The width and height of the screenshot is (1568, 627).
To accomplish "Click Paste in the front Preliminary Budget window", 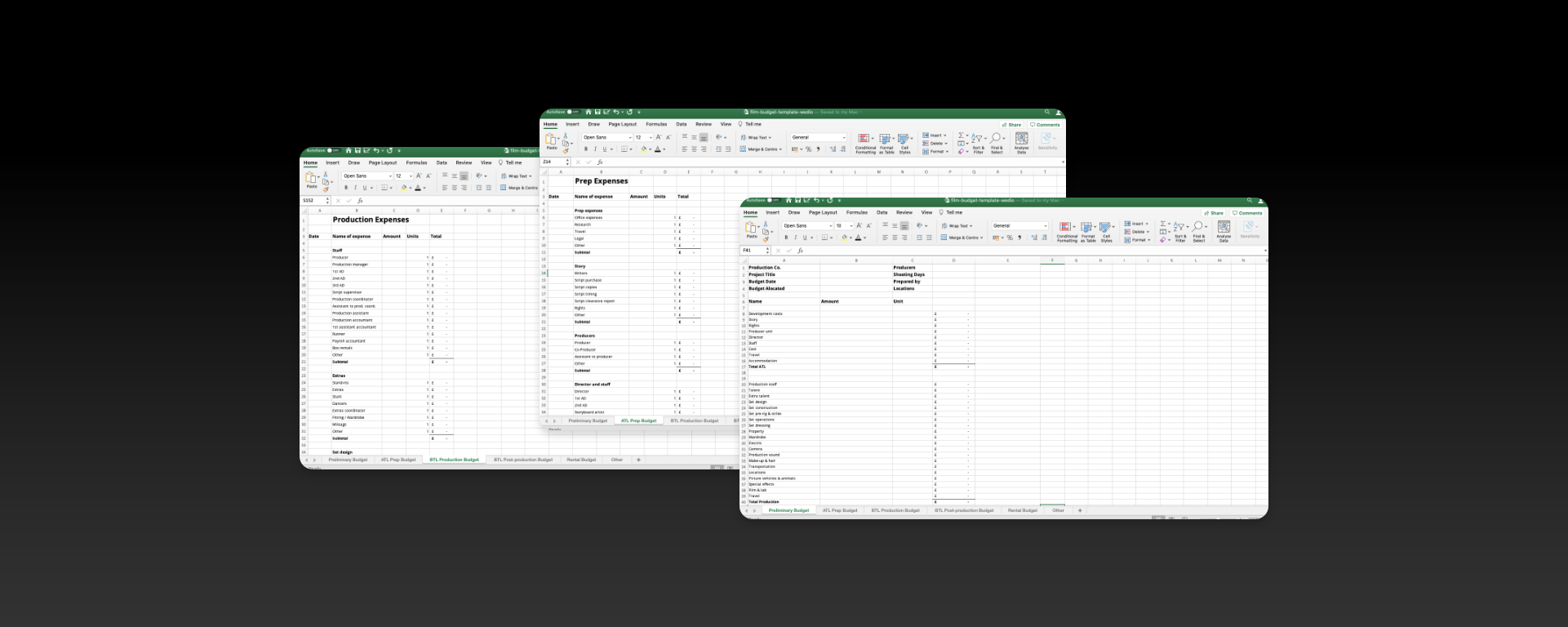I will (752, 230).
